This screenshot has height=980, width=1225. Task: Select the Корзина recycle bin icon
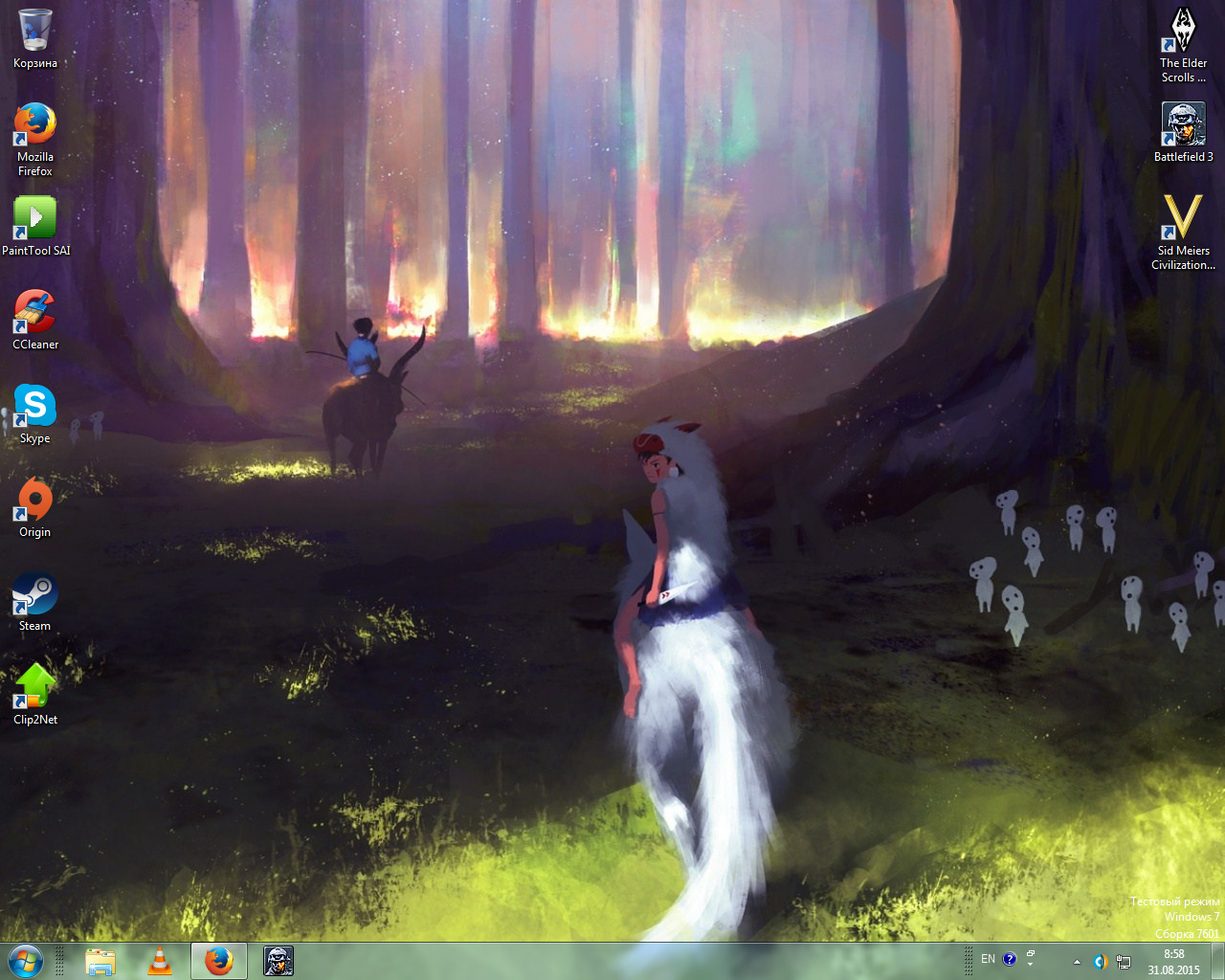35,39
